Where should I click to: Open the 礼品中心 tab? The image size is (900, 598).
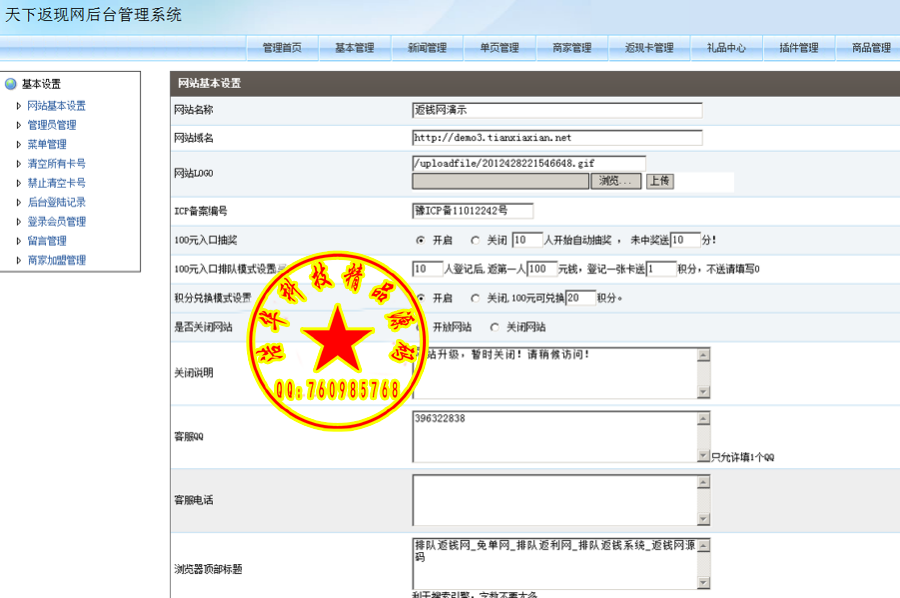click(x=723, y=47)
